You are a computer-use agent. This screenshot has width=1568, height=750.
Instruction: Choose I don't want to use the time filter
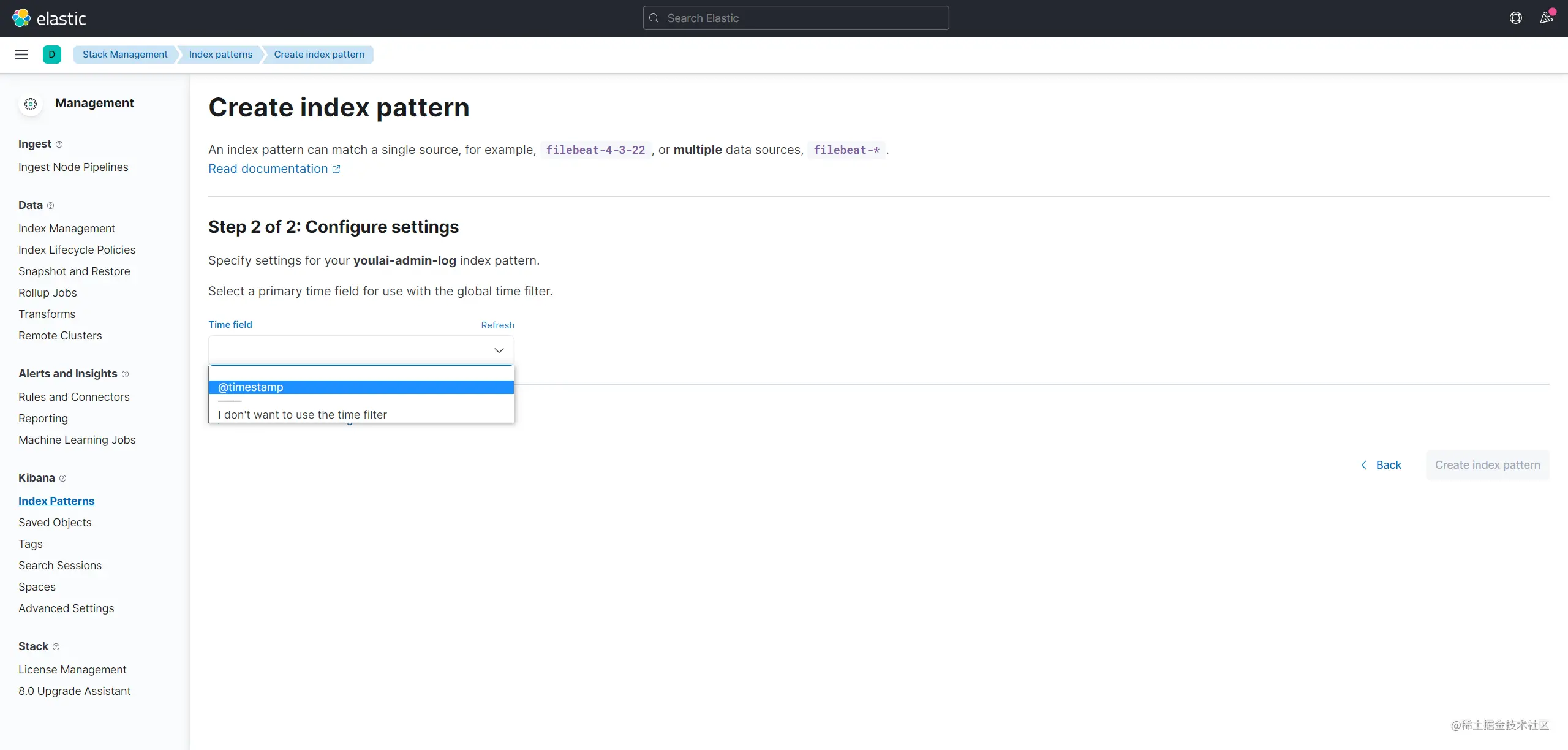coord(361,415)
